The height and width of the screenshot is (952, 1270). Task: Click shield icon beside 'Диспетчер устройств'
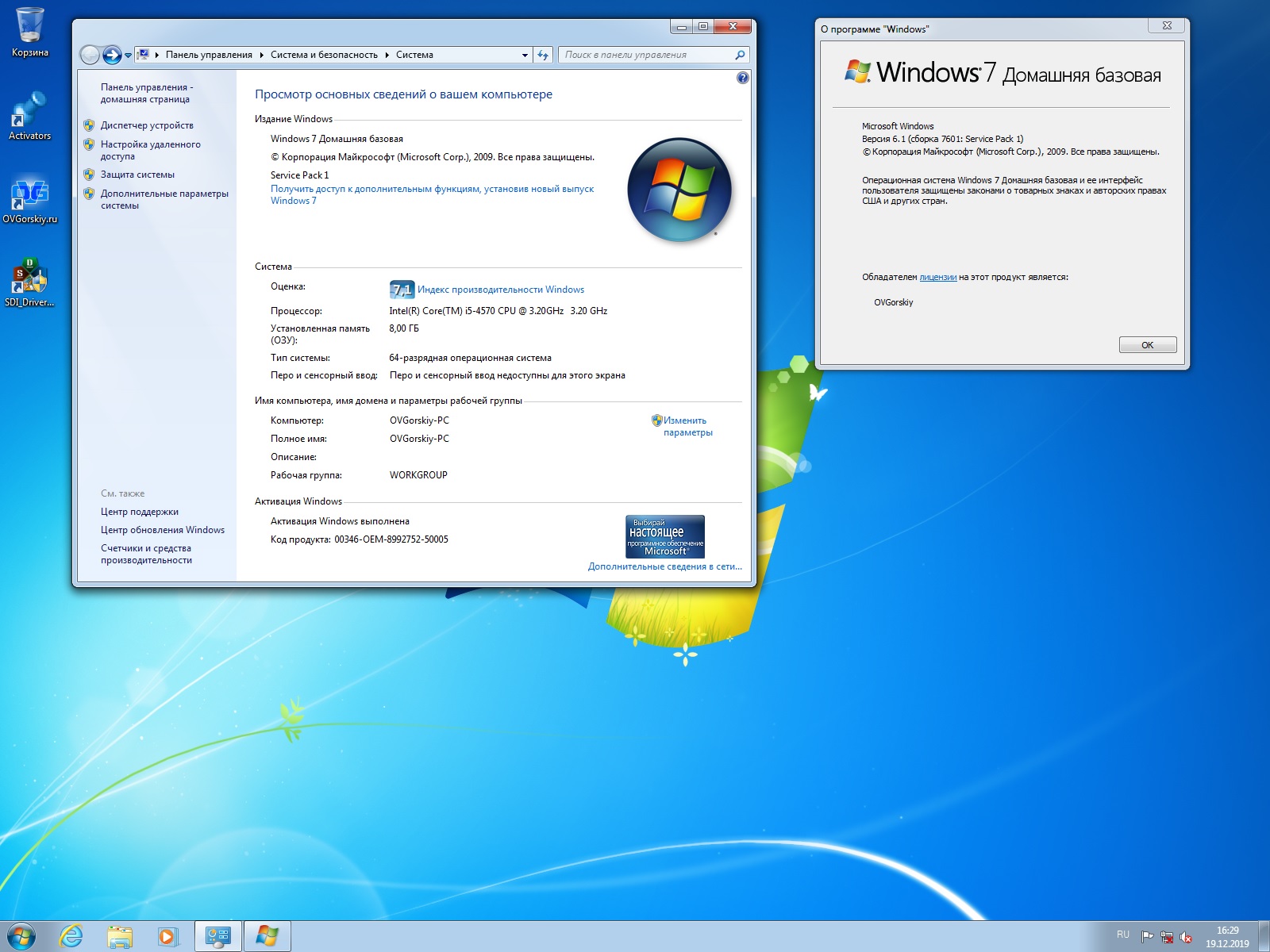pyautogui.click(x=89, y=125)
